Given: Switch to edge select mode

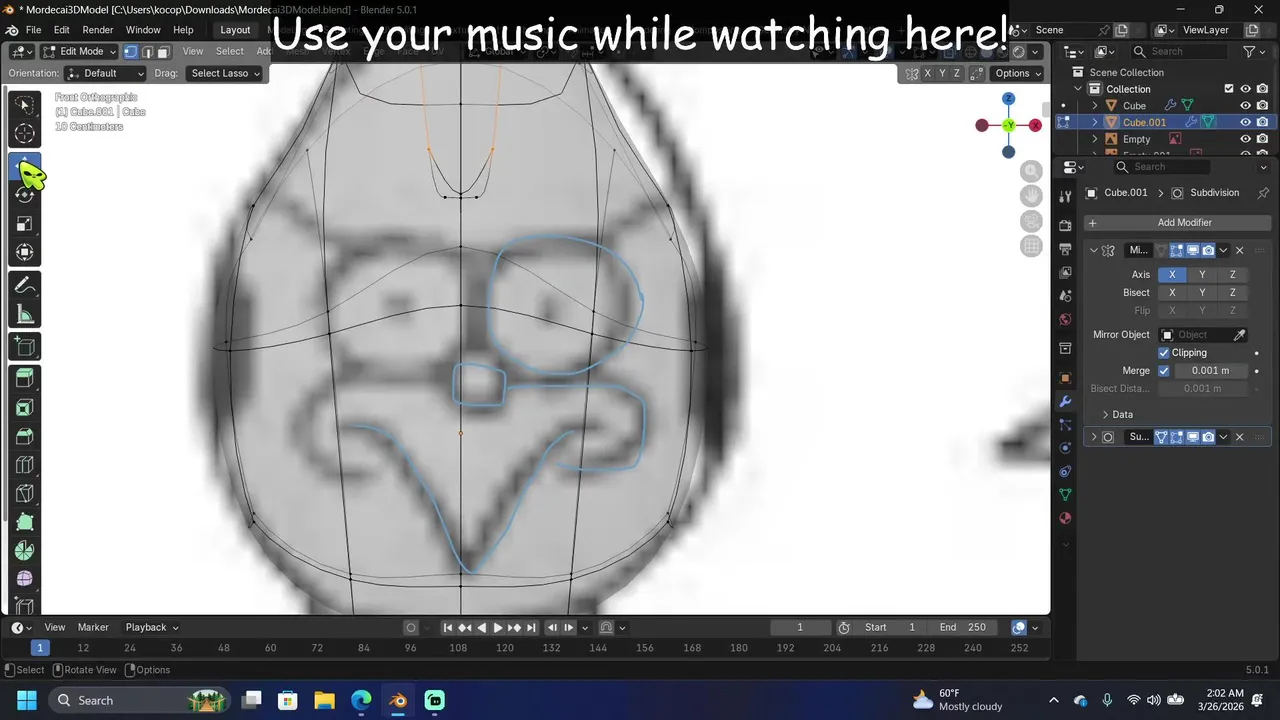Looking at the screenshot, I should [x=147, y=51].
